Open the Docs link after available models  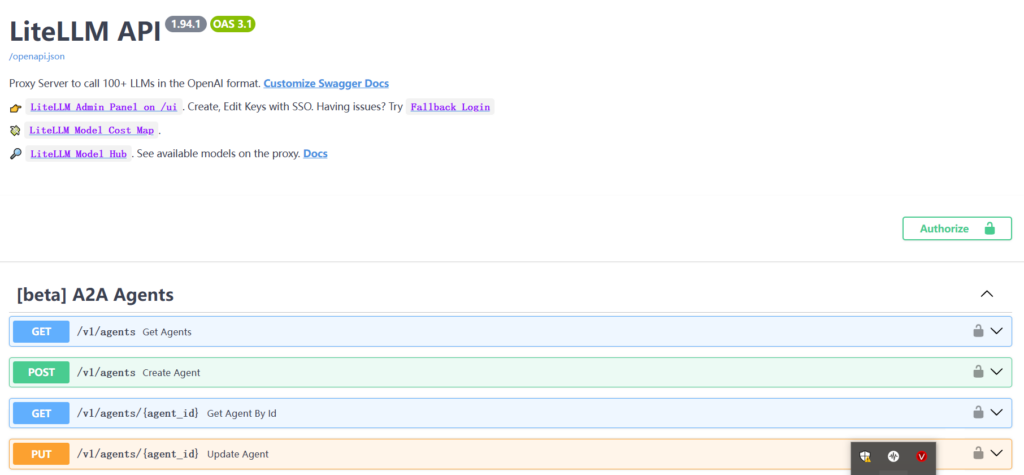[315, 154]
